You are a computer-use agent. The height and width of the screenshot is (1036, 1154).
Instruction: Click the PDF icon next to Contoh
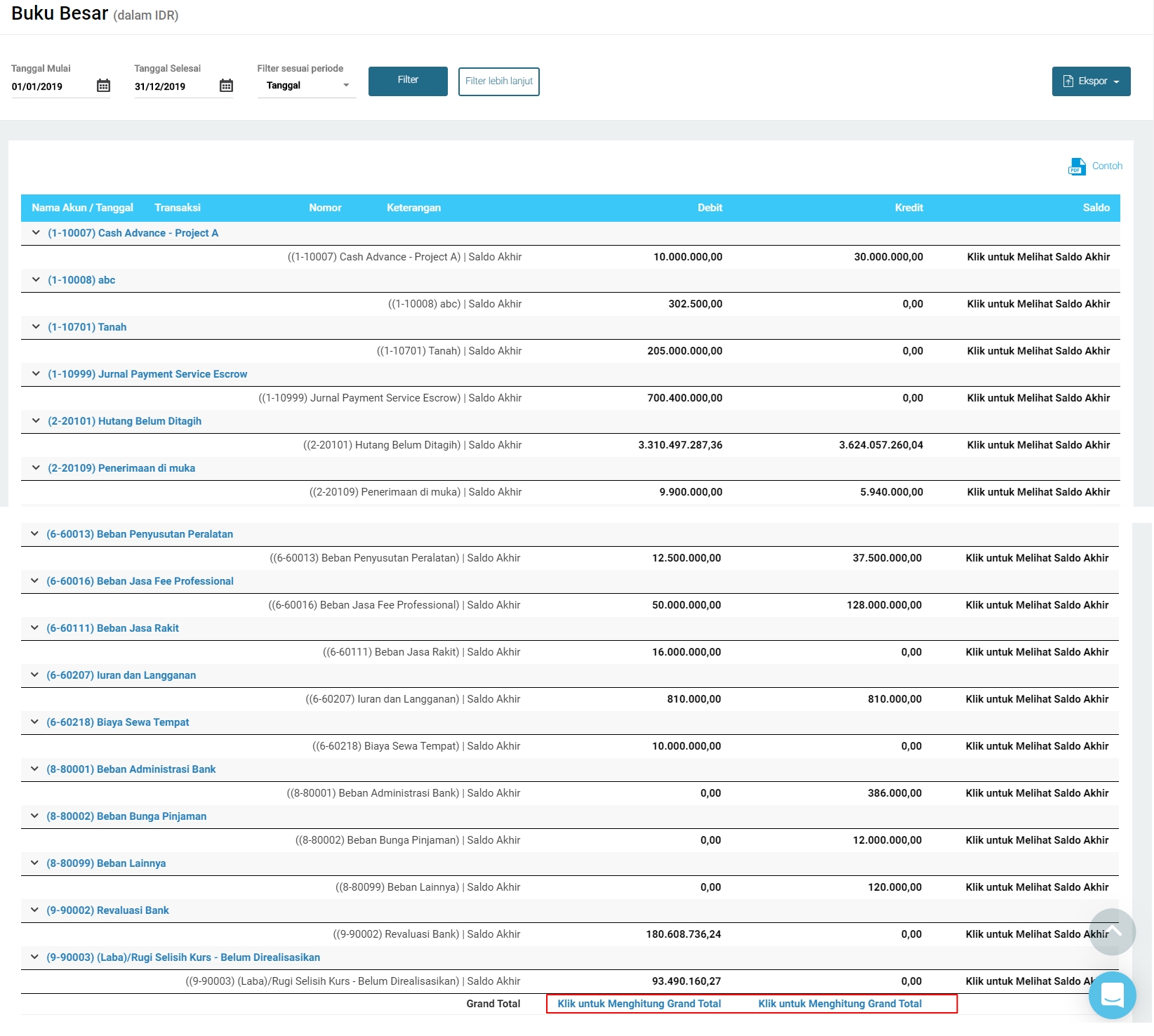point(1076,166)
